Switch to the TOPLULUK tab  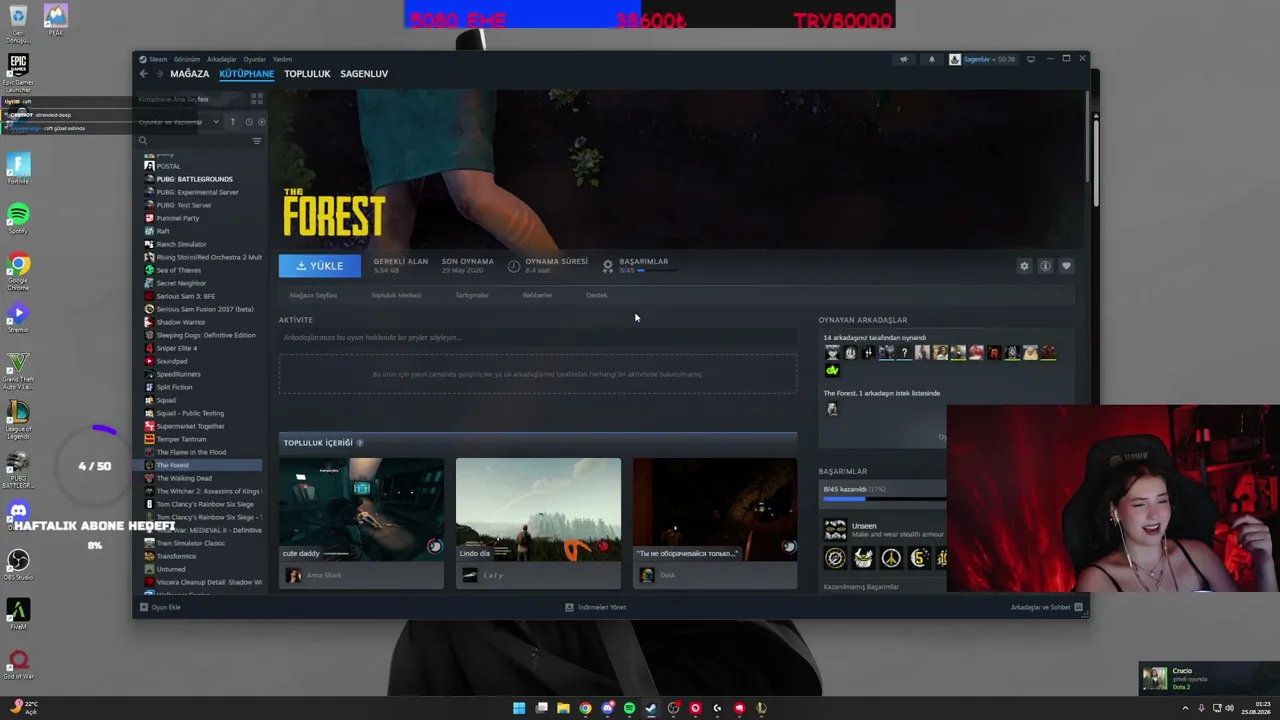coord(307,74)
